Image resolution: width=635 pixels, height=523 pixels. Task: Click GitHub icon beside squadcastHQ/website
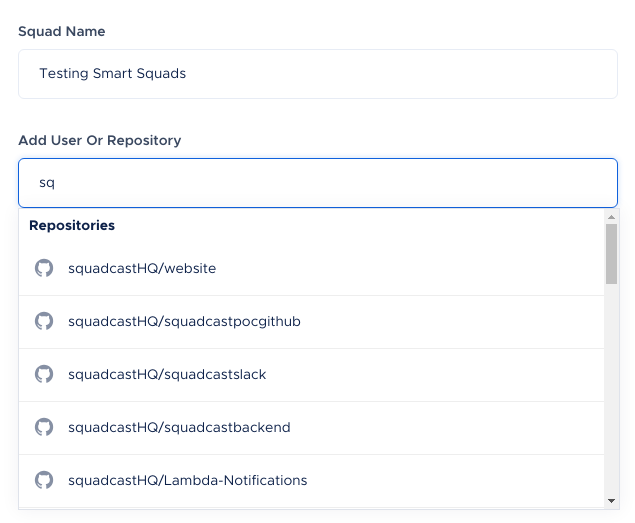point(44,268)
